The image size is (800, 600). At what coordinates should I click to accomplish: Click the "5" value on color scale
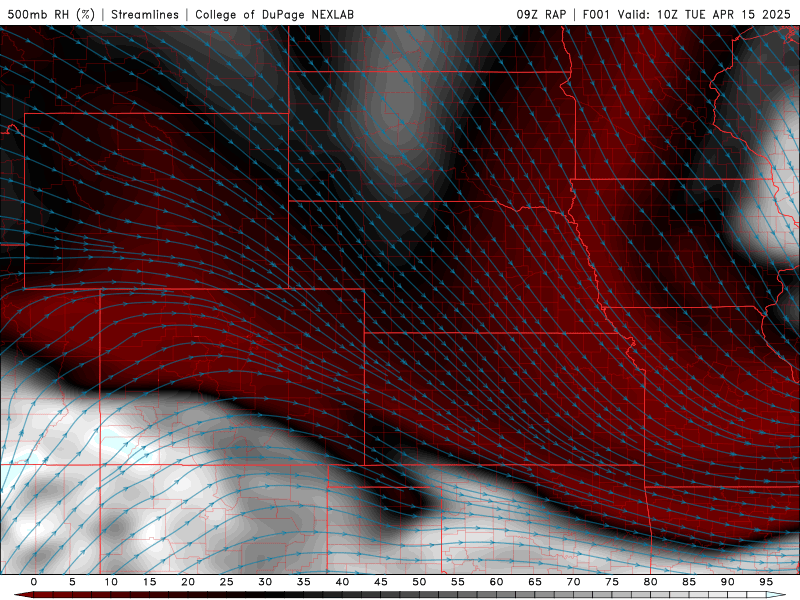coord(72,582)
